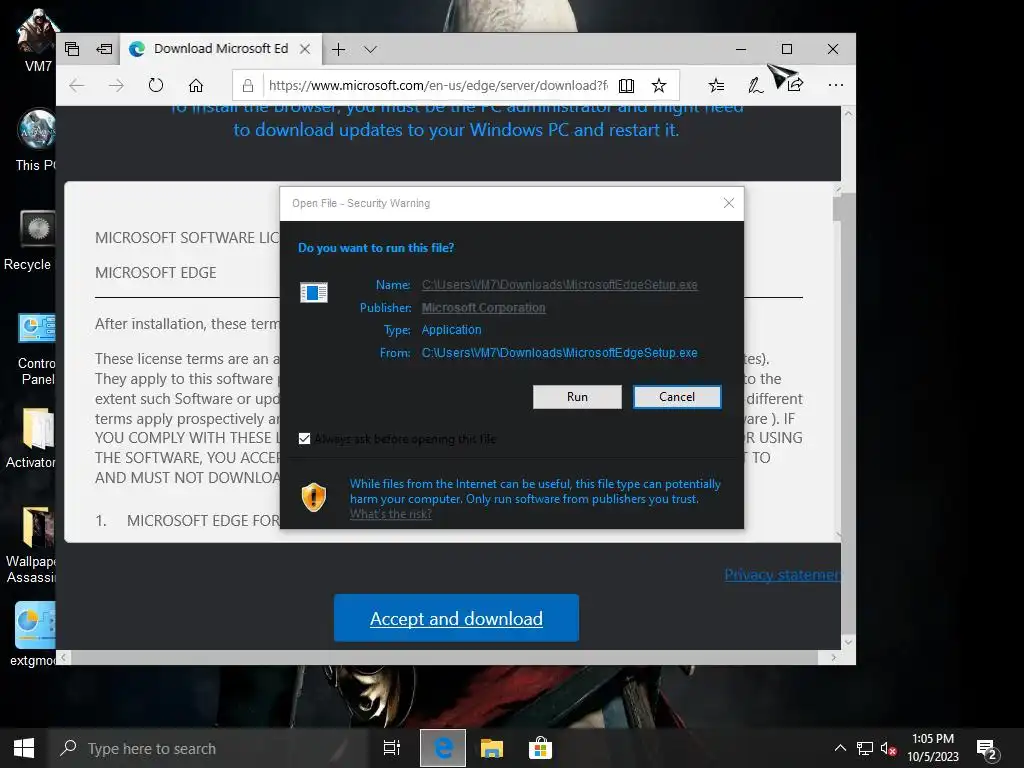Screen dimensions: 1024x768
Task: Click the application file icon in dialog
Action: (313, 293)
